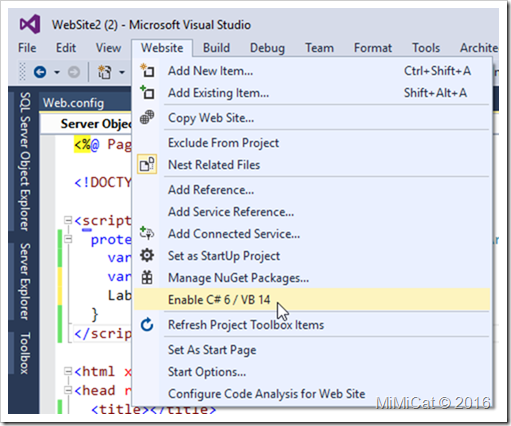This screenshot has height=426, width=511.
Task: Select Exclude From Project entry
Action: [312, 143]
